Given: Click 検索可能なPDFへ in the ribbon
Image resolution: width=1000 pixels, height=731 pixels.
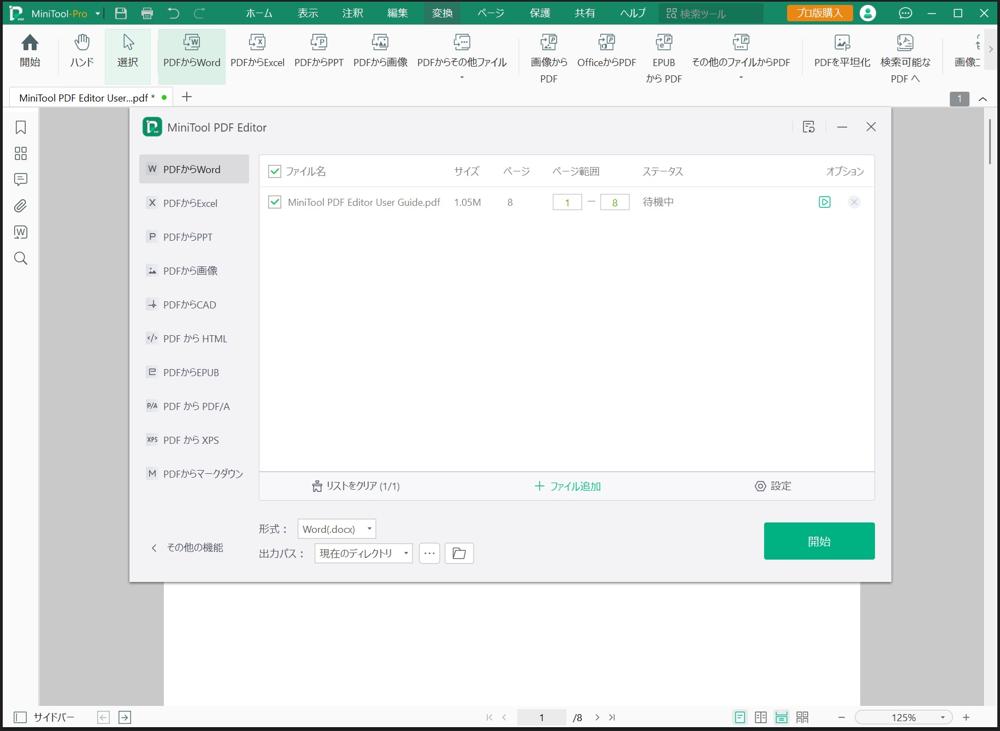Looking at the screenshot, I should (905, 58).
